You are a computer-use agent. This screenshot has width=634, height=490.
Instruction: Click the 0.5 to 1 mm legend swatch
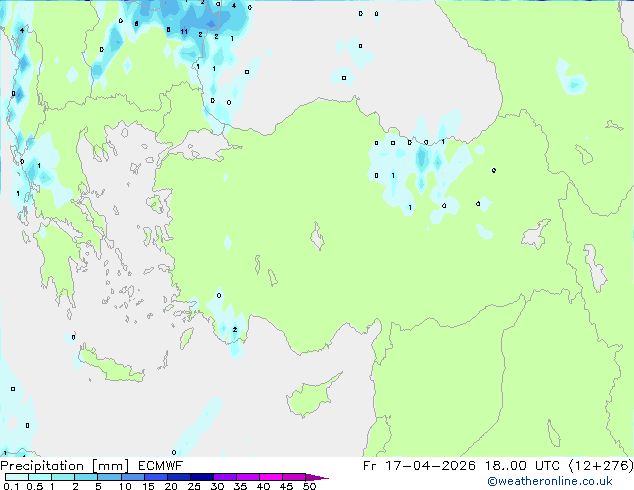click(40, 477)
